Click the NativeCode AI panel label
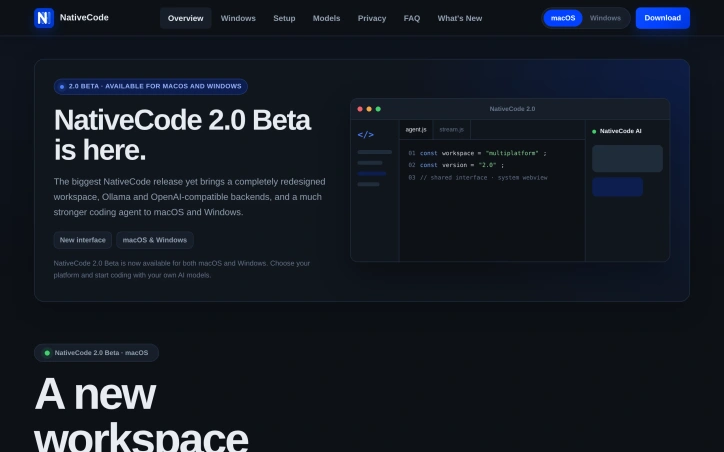This screenshot has height=452, width=724. [620, 131]
